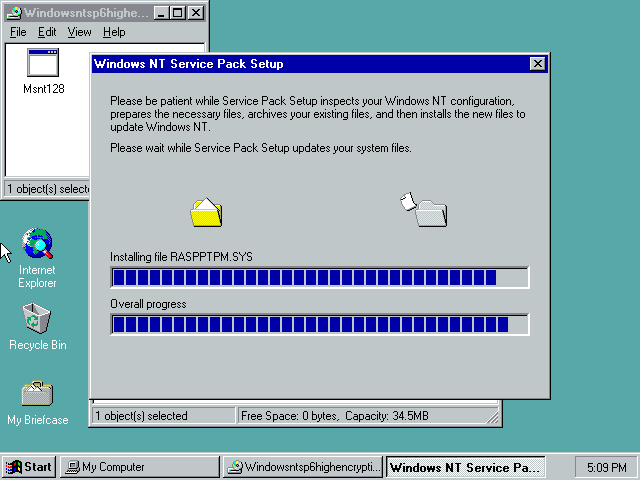The image size is (640, 480).
Task: Open the File menu
Action: click(18, 32)
